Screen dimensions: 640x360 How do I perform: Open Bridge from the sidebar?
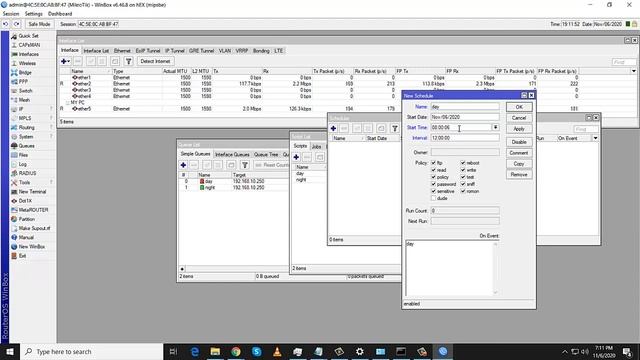point(24,72)
